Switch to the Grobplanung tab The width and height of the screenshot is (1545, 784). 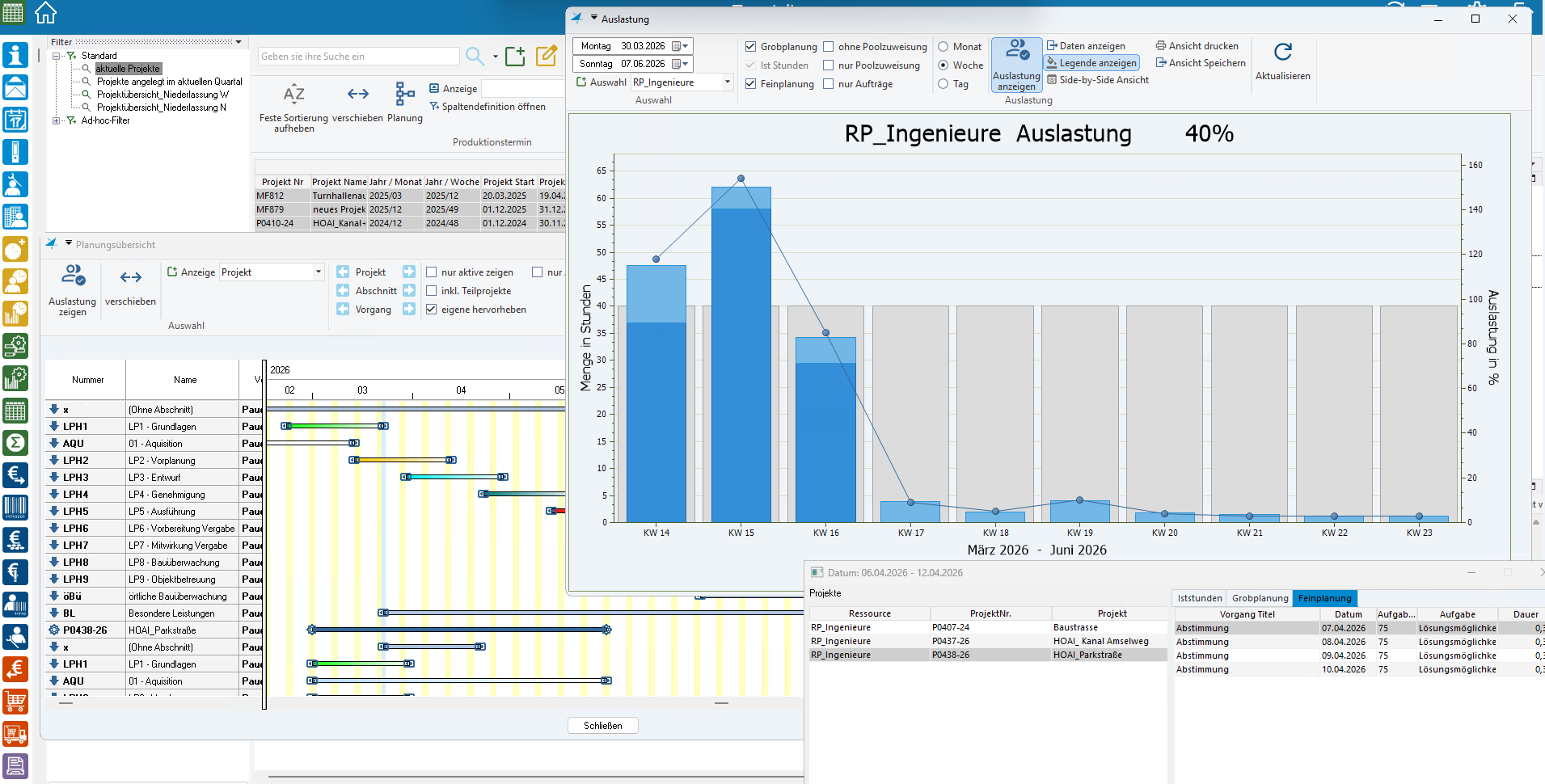(x=1260, y=598)
